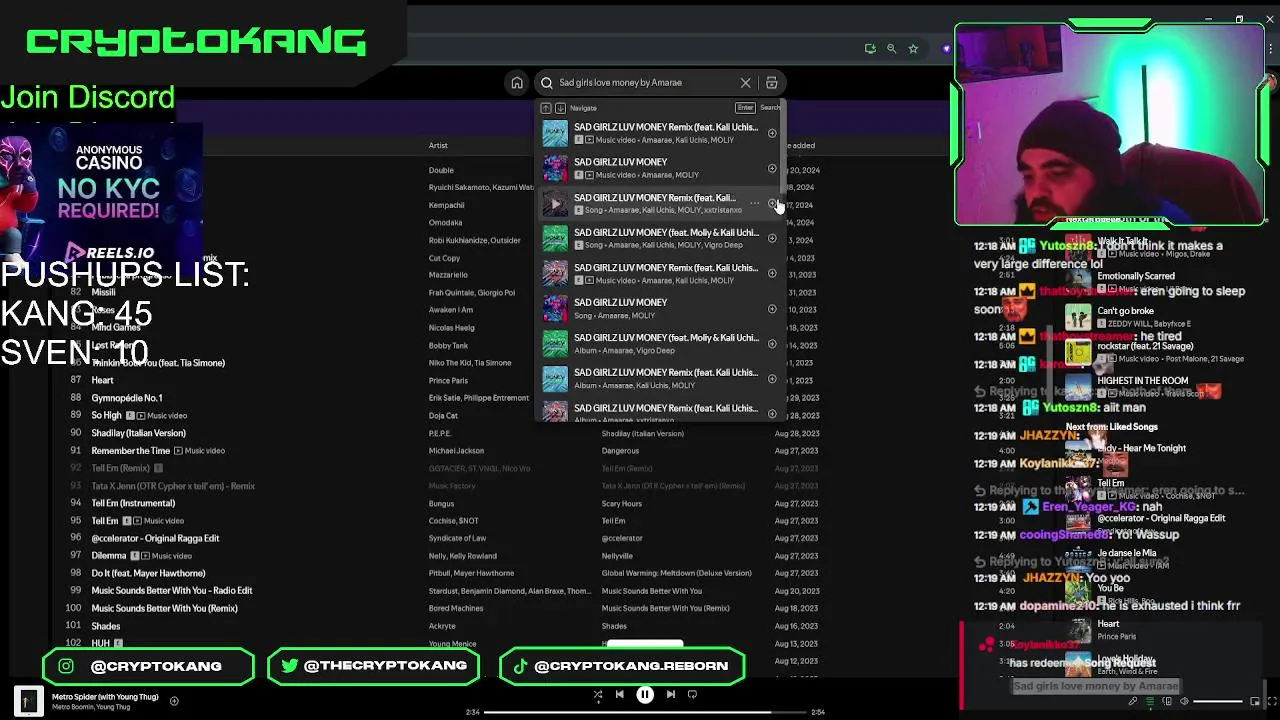1280x720 pixels.
Task: Play the xxtristanxo remix song from its thumbnail
Action: point(555,204)
